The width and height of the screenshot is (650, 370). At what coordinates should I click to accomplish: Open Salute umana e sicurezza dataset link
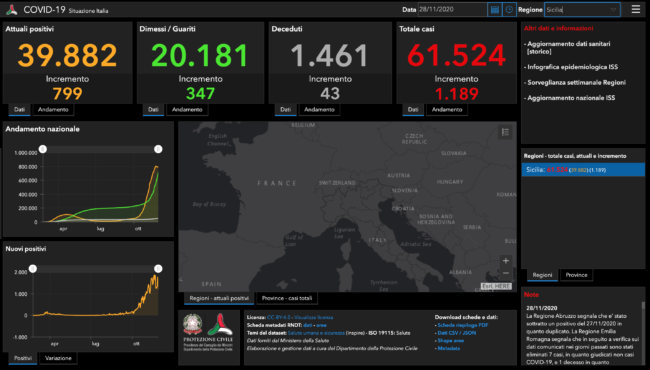316,333
